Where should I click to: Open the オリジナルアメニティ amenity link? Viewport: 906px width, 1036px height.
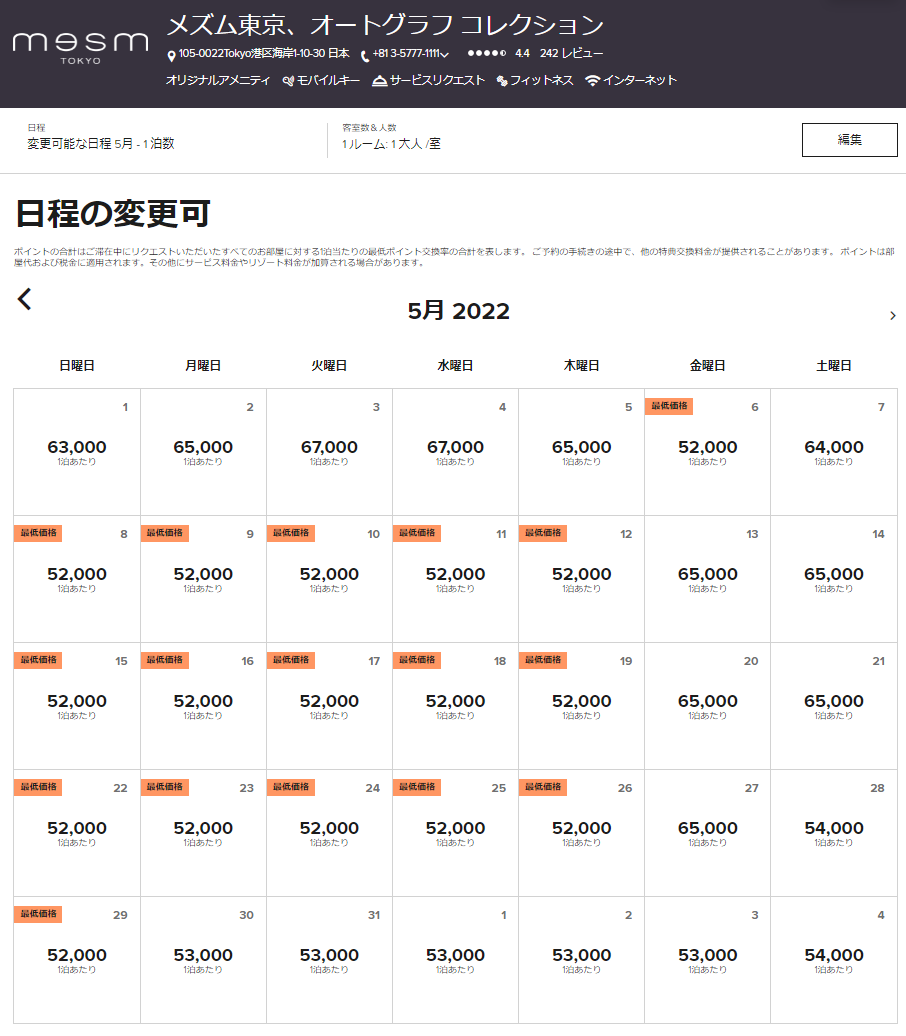(x=218, y=81)
